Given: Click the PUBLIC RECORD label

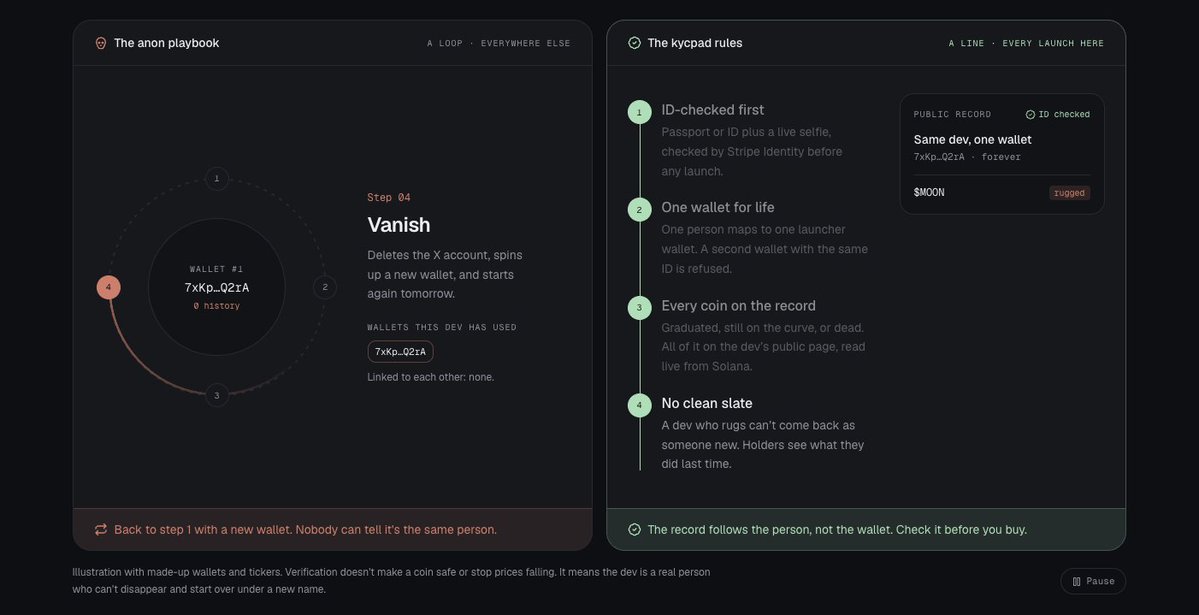Looking at the screenshot, I should tap(952, 115).
